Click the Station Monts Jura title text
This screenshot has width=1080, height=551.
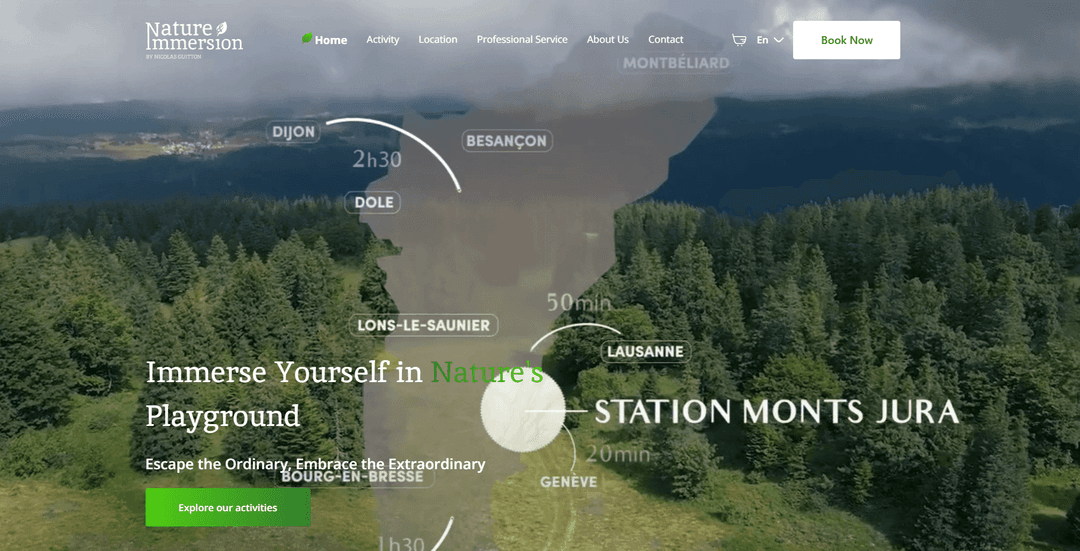[776, 411]
